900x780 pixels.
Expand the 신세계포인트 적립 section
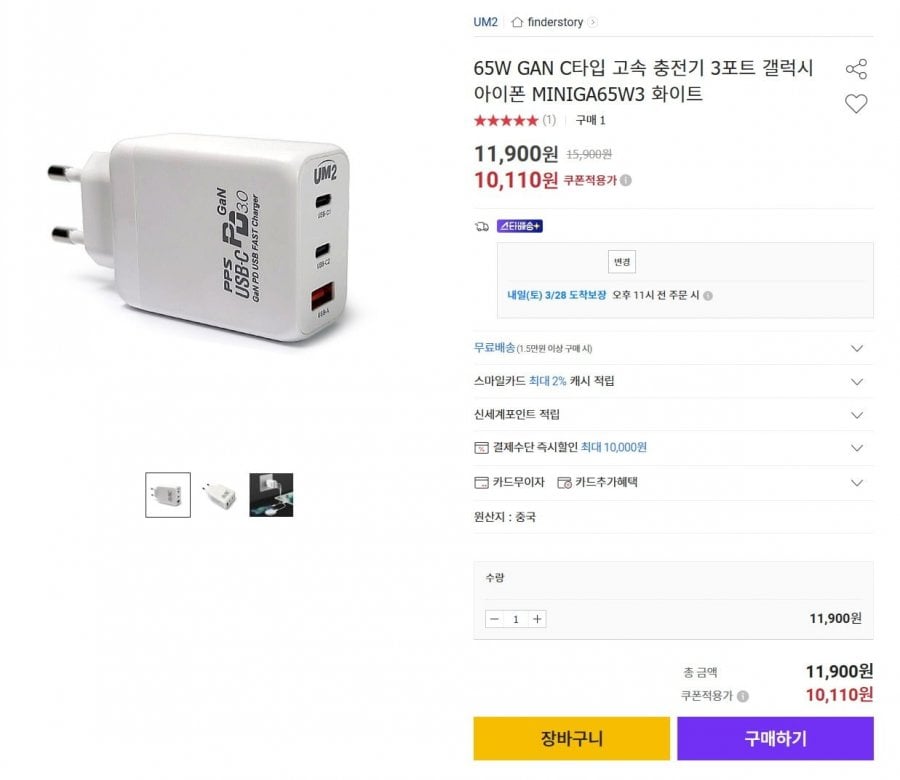(857, 414)
